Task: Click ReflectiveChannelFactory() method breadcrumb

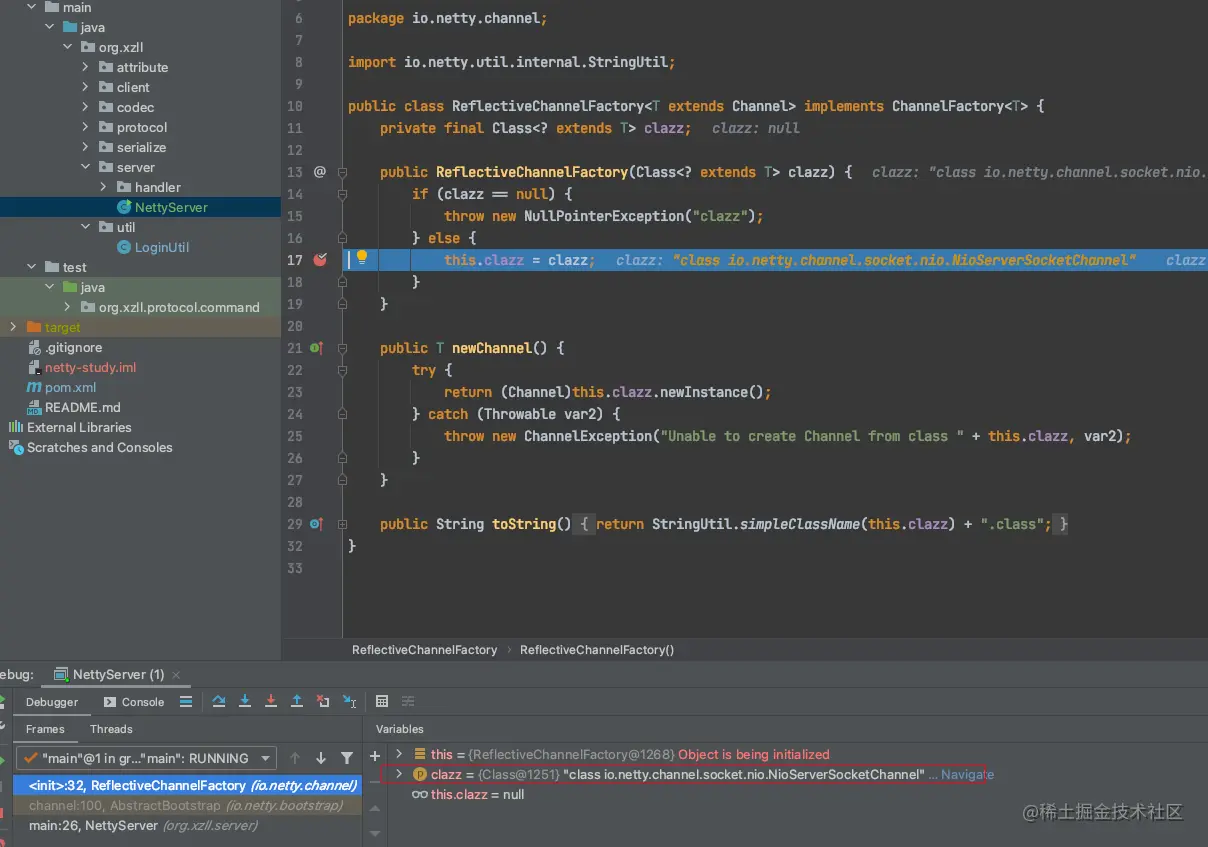Action: point(597,650)
